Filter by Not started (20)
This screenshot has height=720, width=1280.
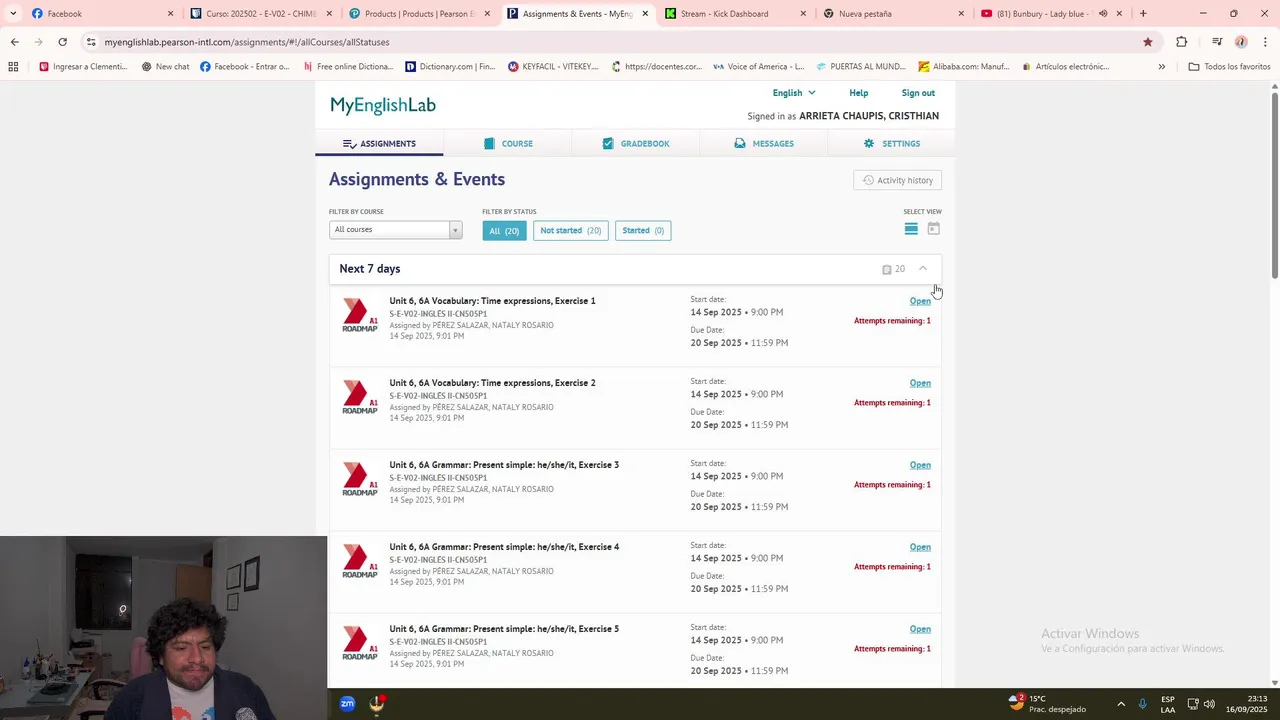coord(570,230)
